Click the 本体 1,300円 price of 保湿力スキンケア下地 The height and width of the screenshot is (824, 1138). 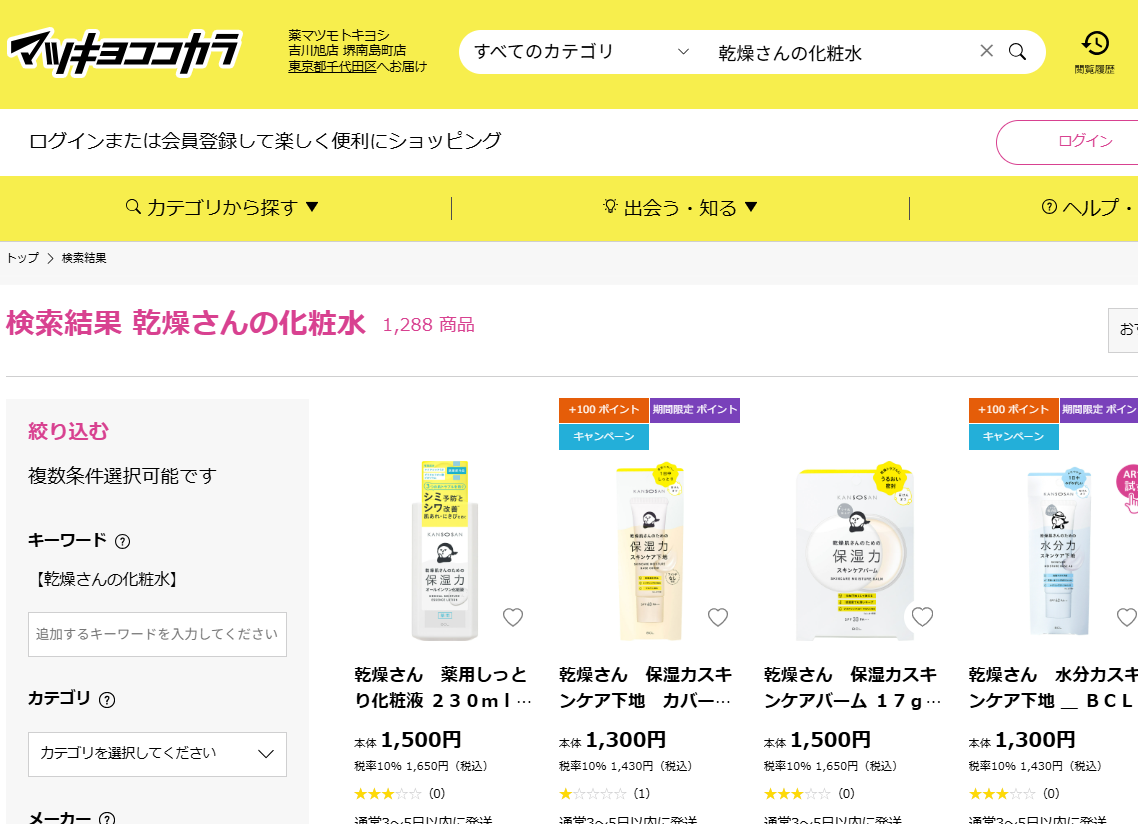point(613,741)
